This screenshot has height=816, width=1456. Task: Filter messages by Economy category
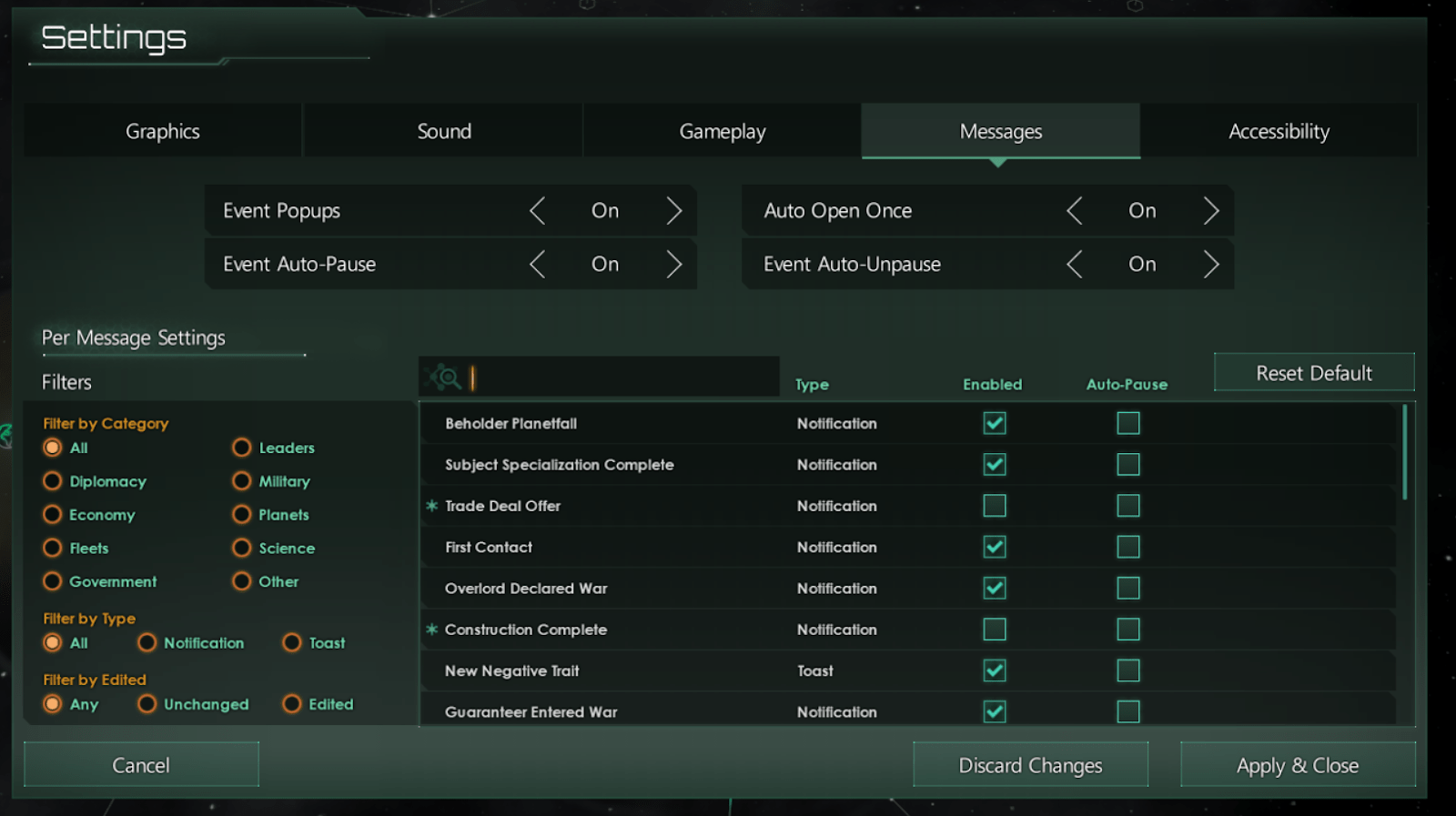53,515
